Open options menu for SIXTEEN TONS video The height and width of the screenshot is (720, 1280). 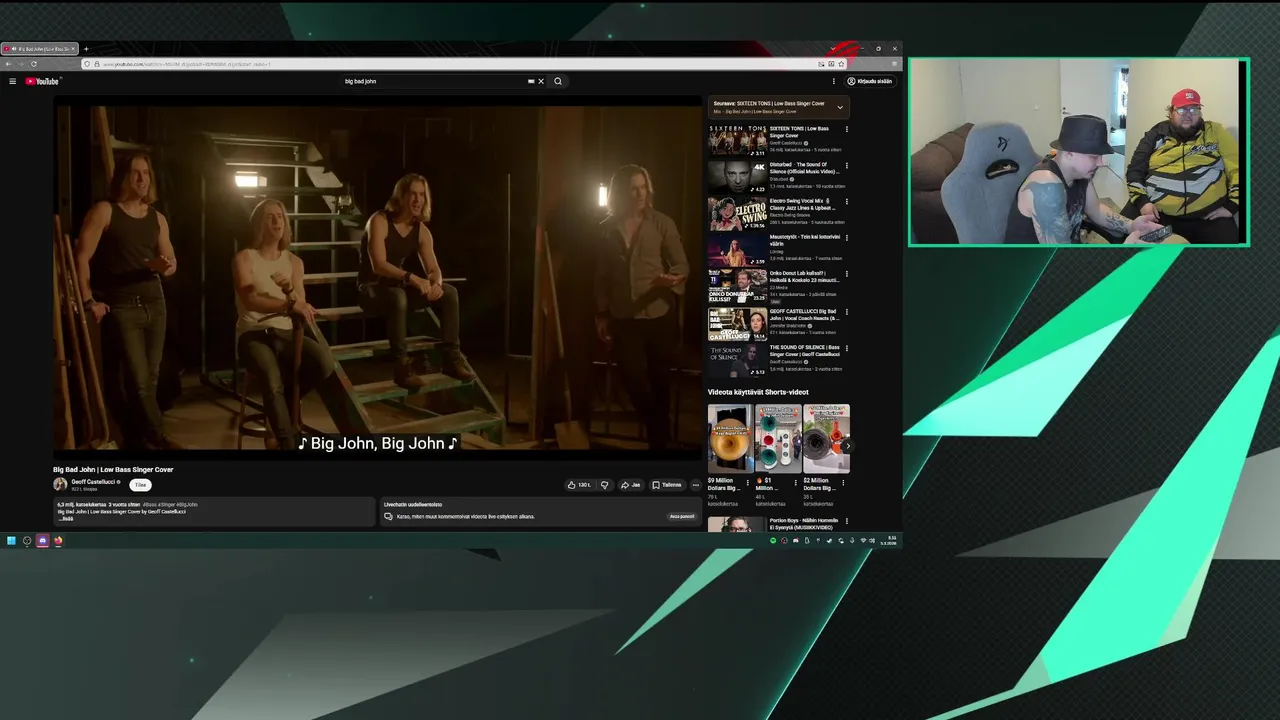tap(847, 129)
